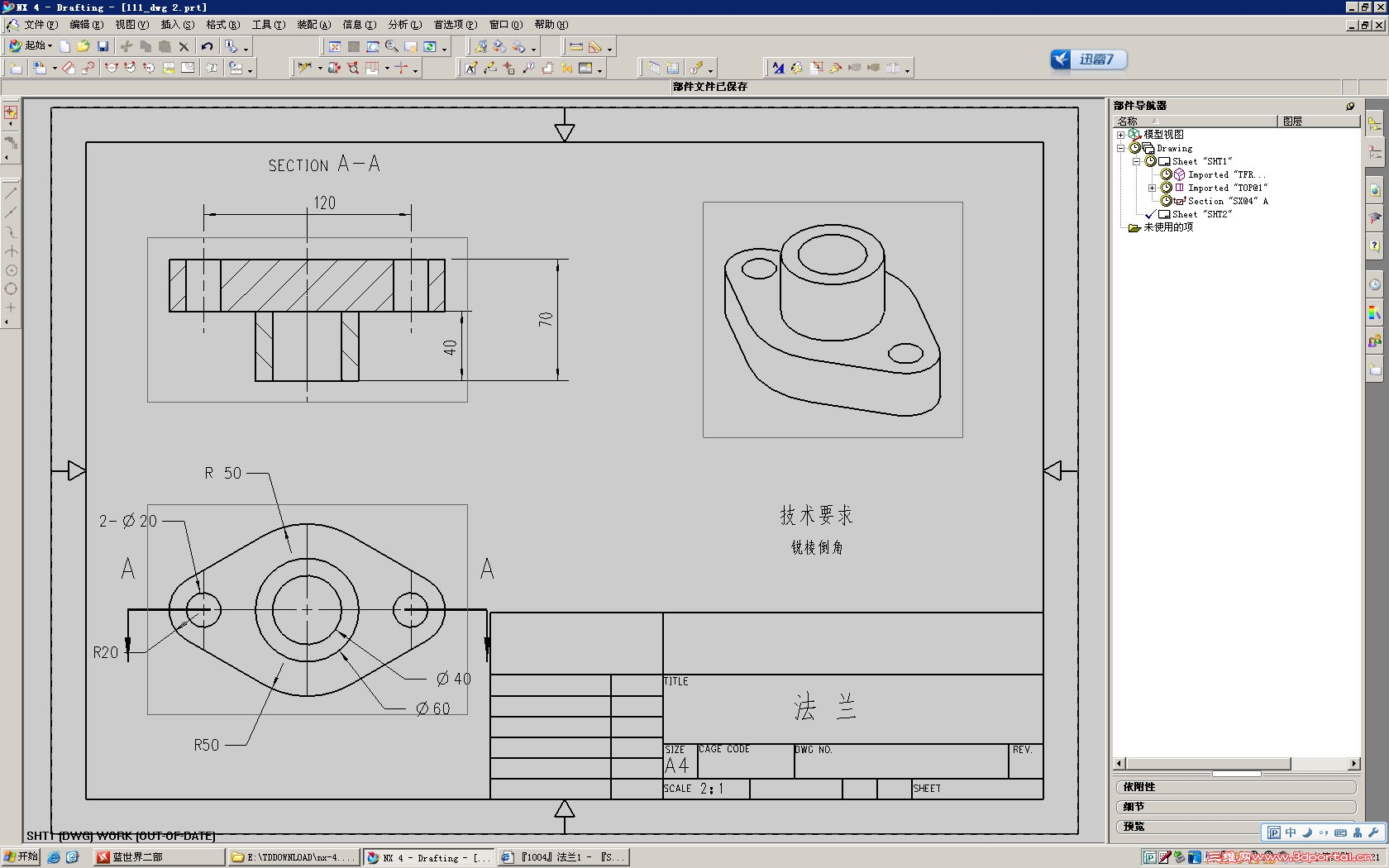Image resolution: width=1389 pixels, height=868 pixels.
Task: Click the insert image icon
Action: (586, 68)
